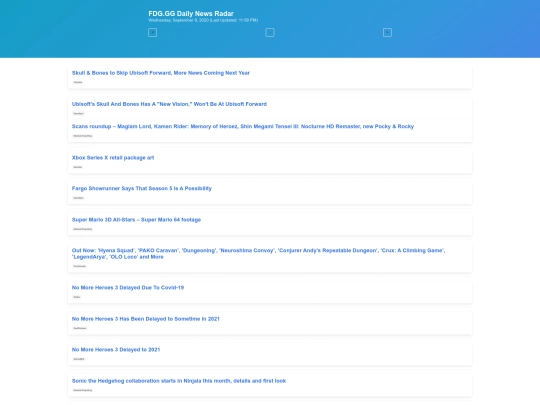Click the 'Wednesday, September 9, 2020' date line
The height and width of the screenshot is (405, 540).
click(x=203, y=20)
